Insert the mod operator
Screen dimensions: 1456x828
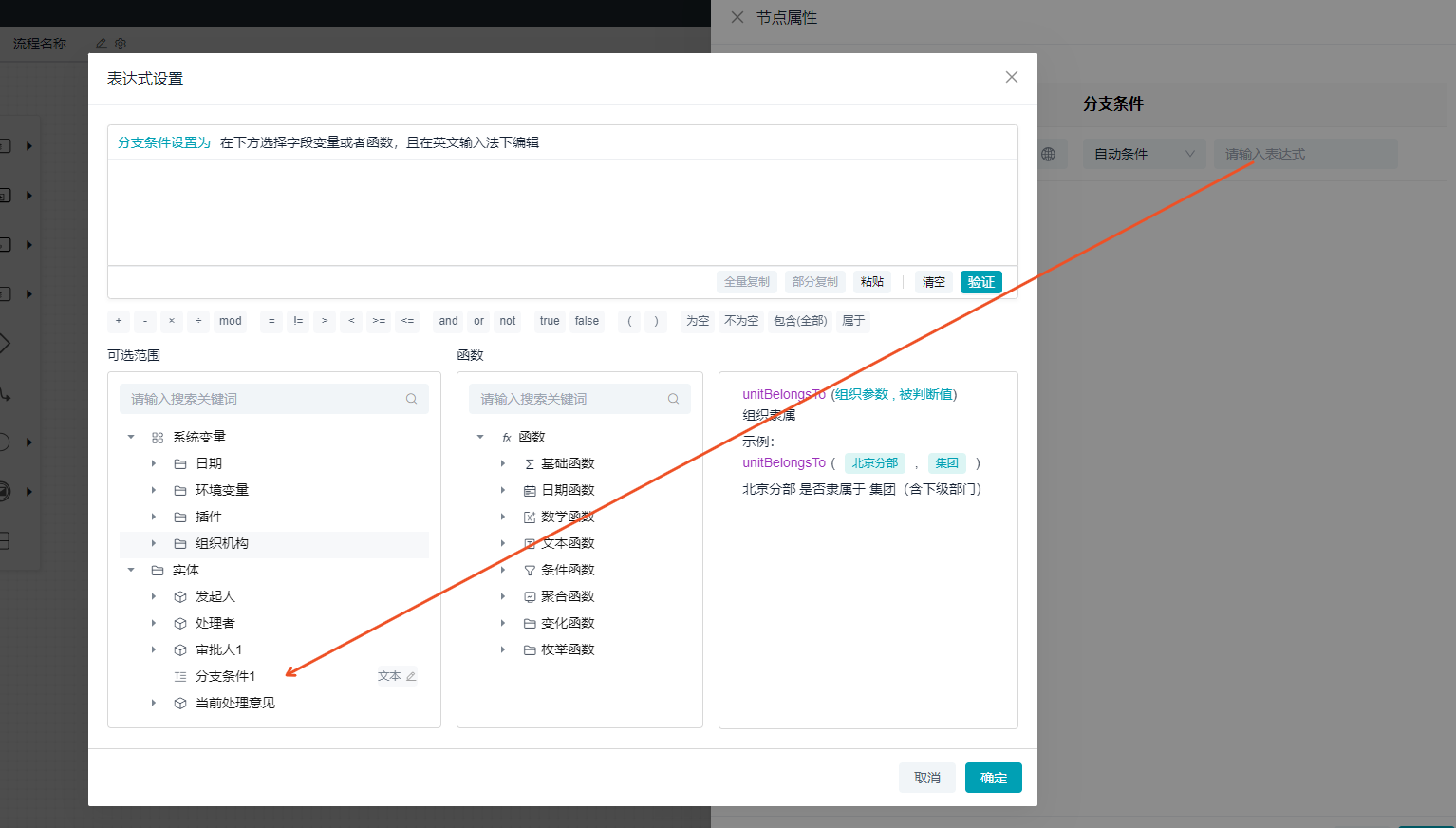(231, 321)
